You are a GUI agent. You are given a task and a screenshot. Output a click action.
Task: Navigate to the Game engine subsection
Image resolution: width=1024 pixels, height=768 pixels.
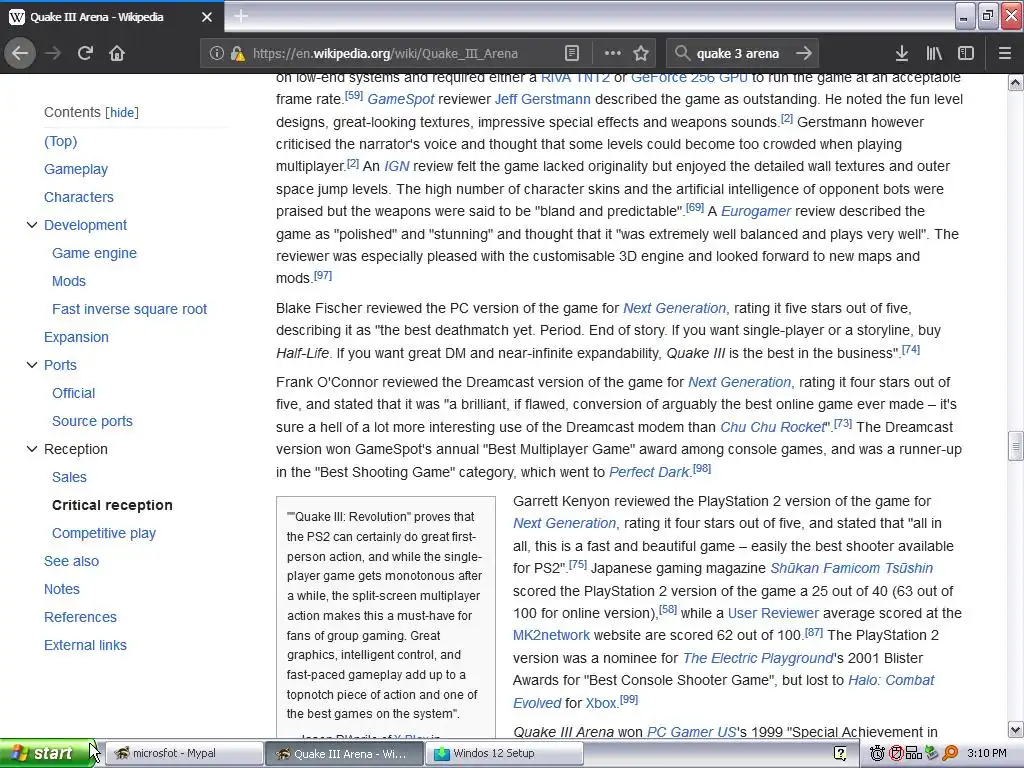(x=94, y=253)
